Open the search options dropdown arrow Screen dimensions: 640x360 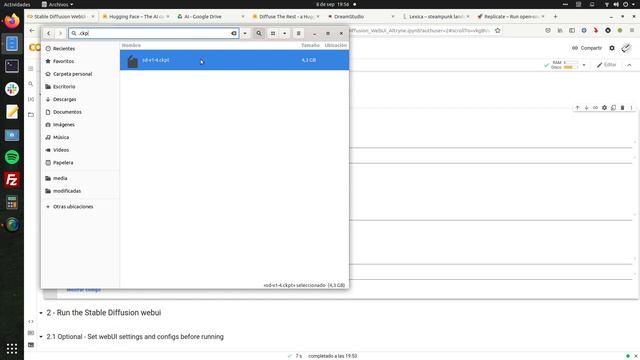click(245, 33)
